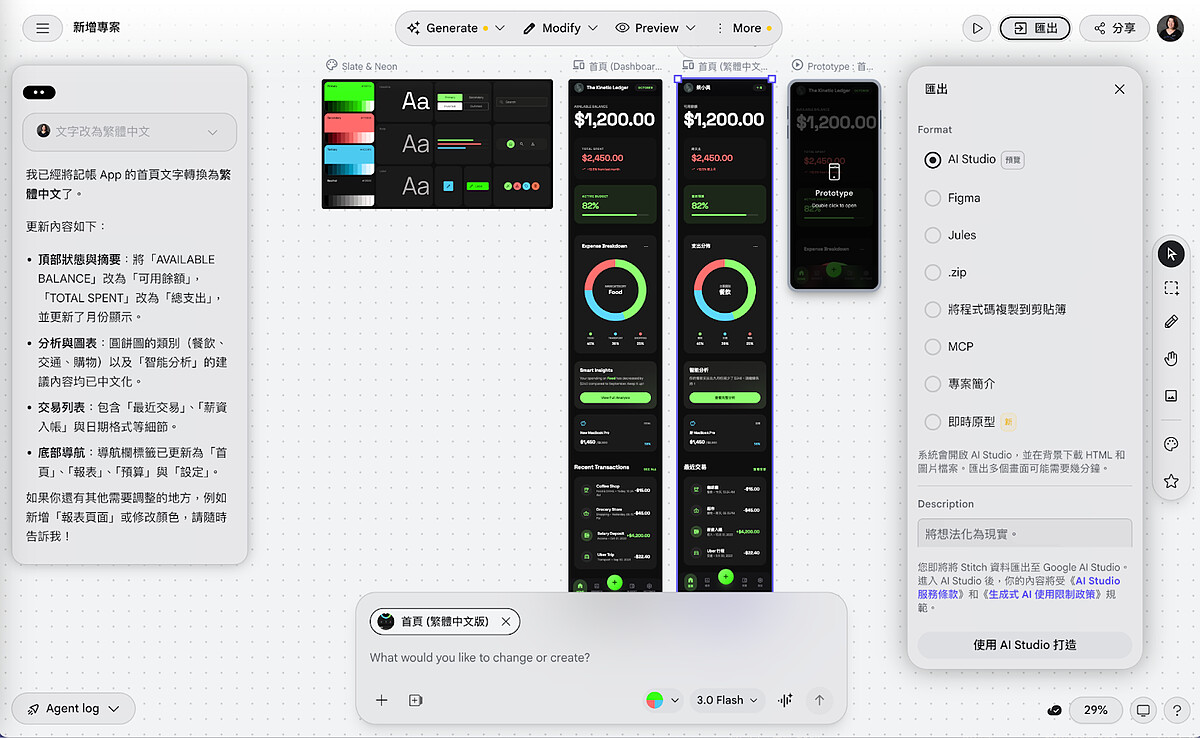This screenshot has width=1200, height=738.
Task: Select the marquee selection tool
Action: [x=1171, y=288]
